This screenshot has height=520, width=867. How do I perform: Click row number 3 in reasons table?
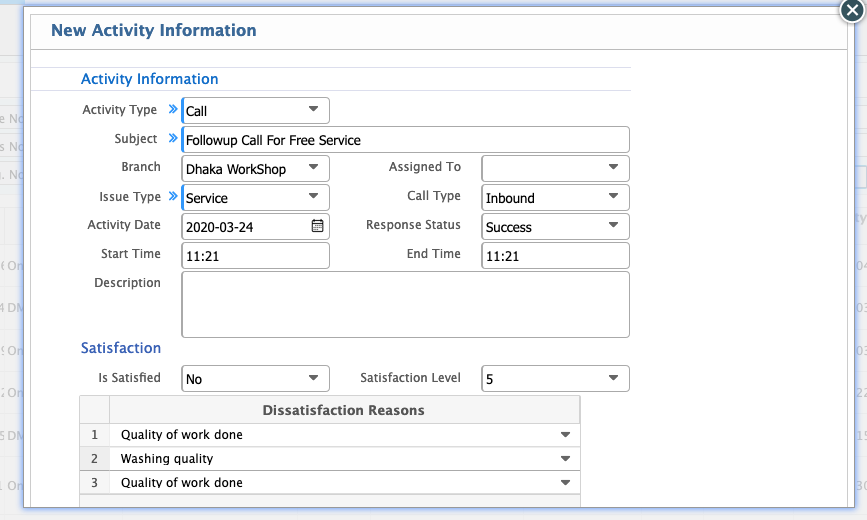pyautogui.click(x=95, y=482)
